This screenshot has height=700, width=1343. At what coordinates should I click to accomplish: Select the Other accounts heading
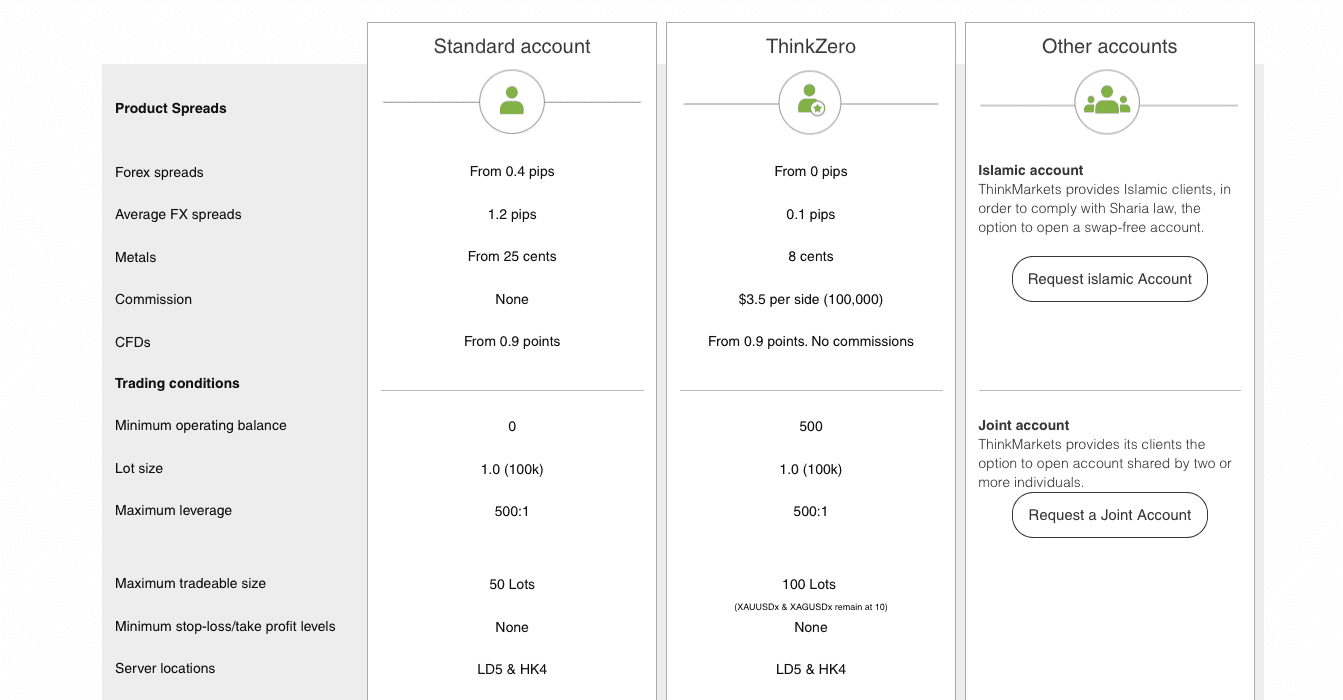coord(1109,46)
